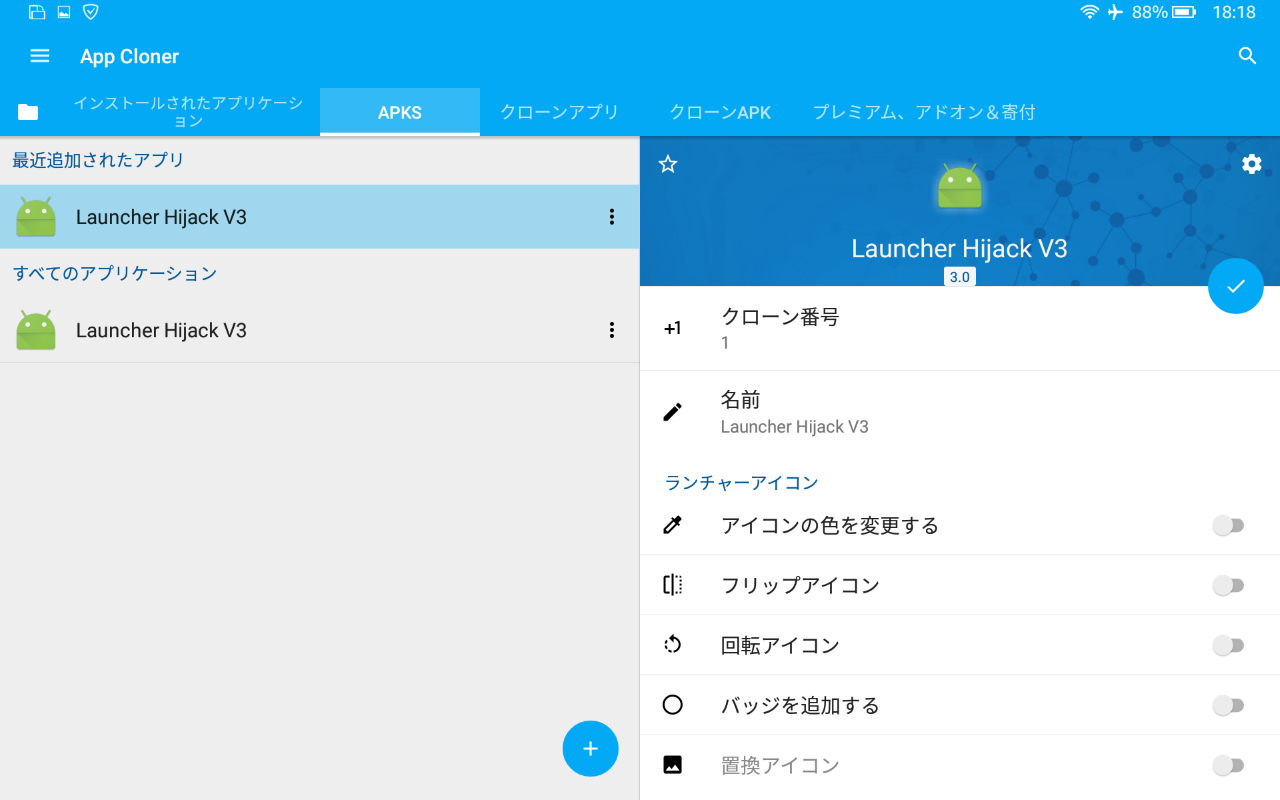Click the pencil icon next to 名前
Screen dimensions: 1280x800
[672, 410]
